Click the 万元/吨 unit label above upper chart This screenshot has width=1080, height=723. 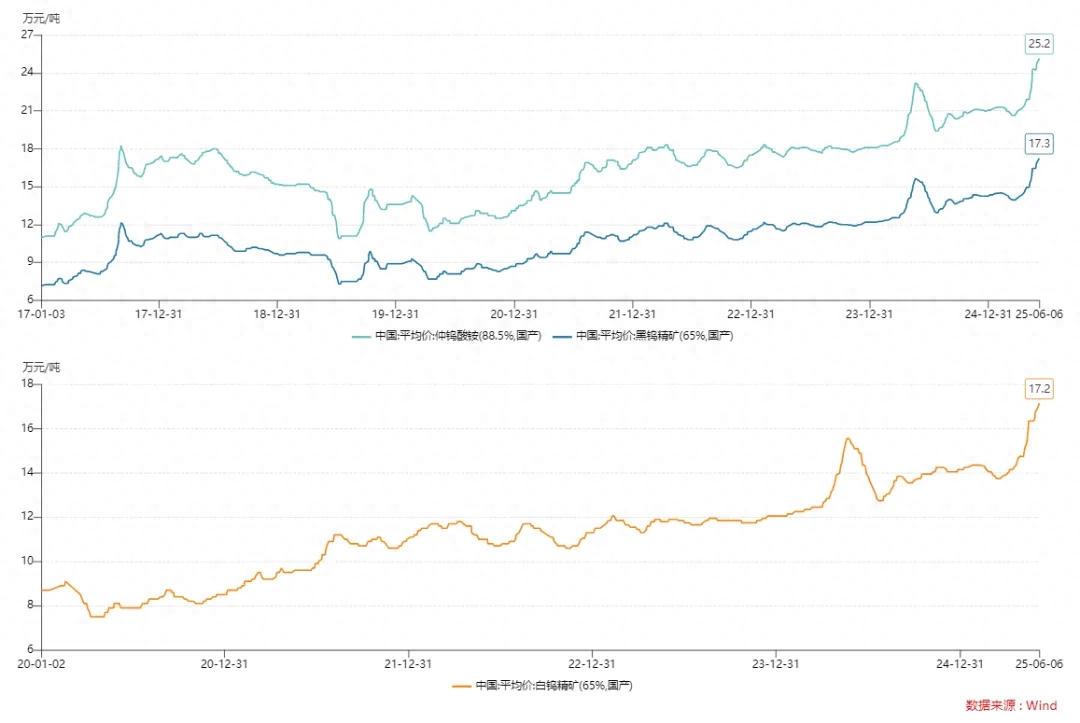(x=41, y=17)
